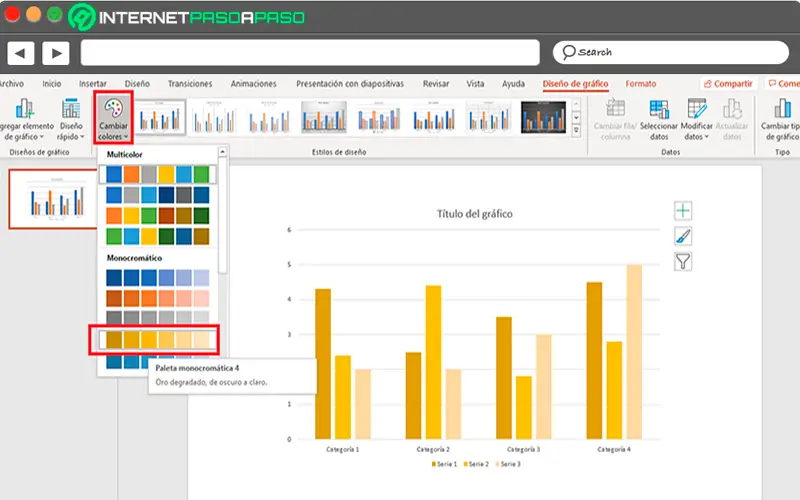Image resolution: width=800 pixels, height=500 pixels.
Task: Click the Categoría 4 axis label
Action: tap(614, 449)
